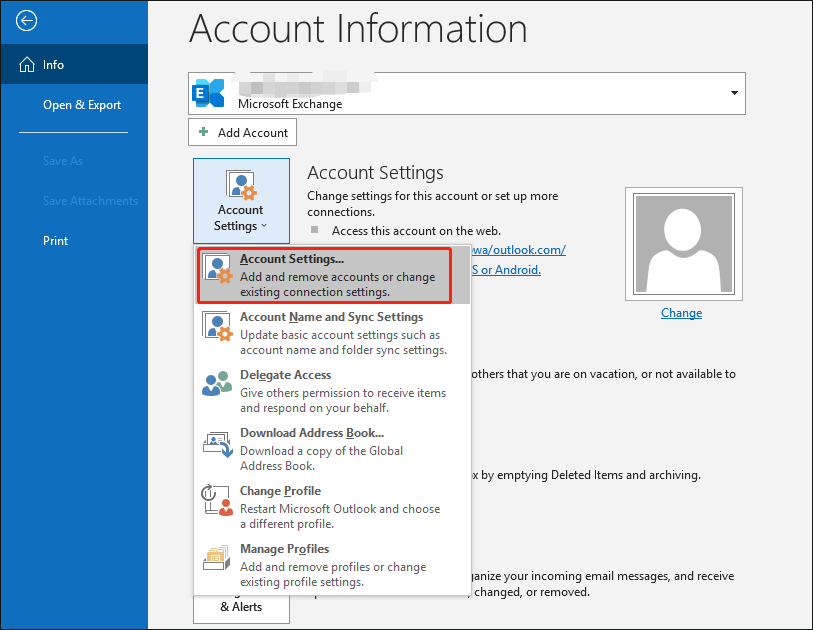813x630 pixels.
Task: Open the account selector dropdown arrow
Action: (735, 93)
